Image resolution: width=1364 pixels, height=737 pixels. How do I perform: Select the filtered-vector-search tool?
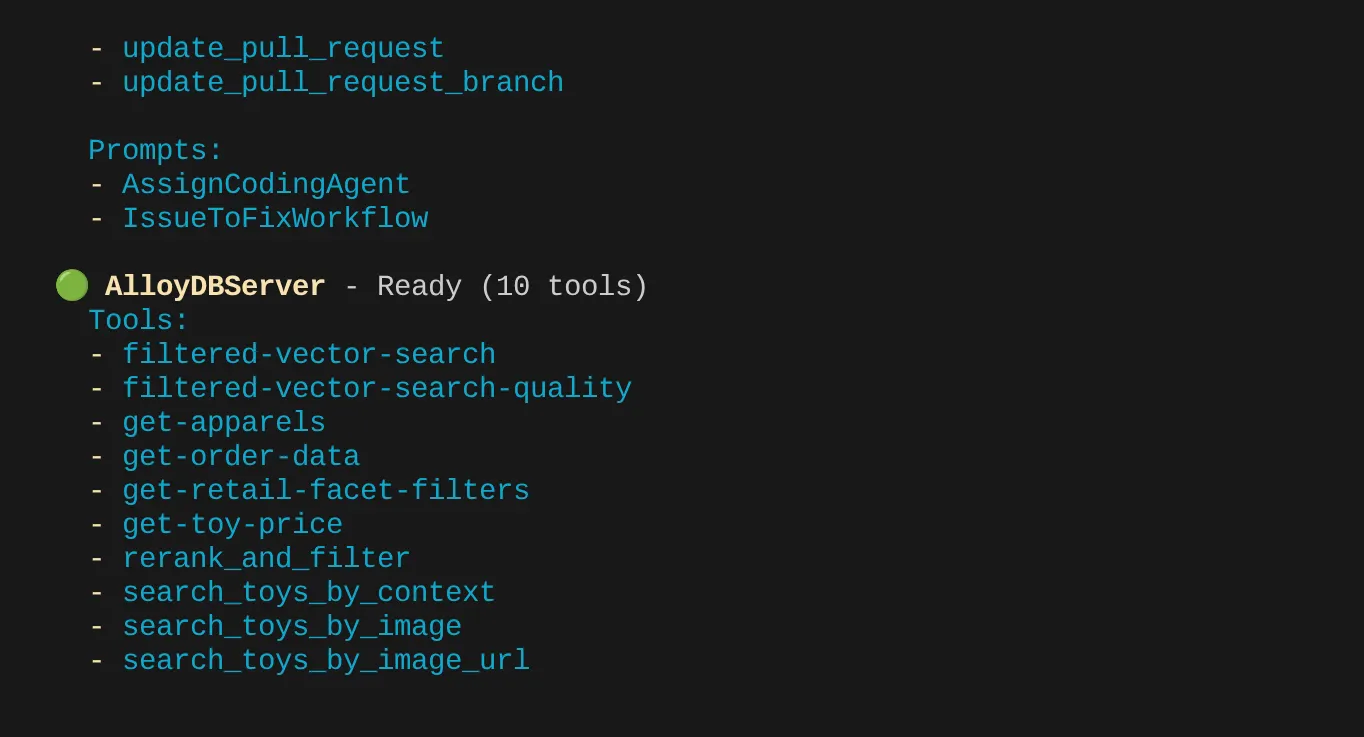coord(309,355)
